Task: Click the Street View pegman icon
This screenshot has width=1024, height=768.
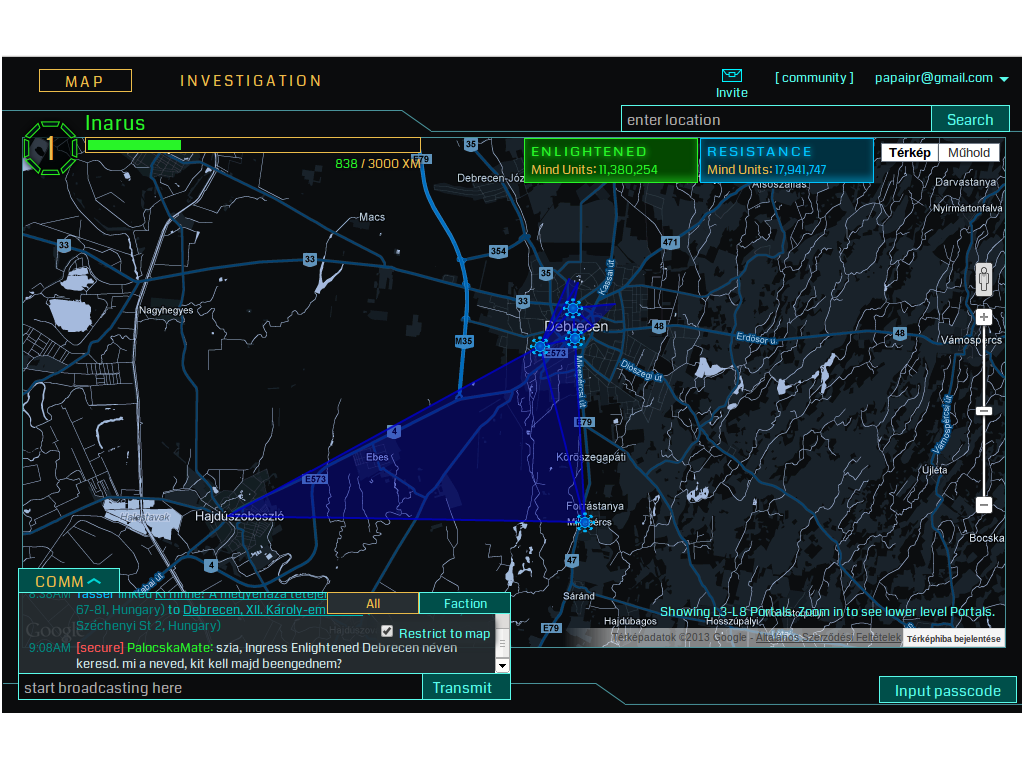Action: point(984,280)
